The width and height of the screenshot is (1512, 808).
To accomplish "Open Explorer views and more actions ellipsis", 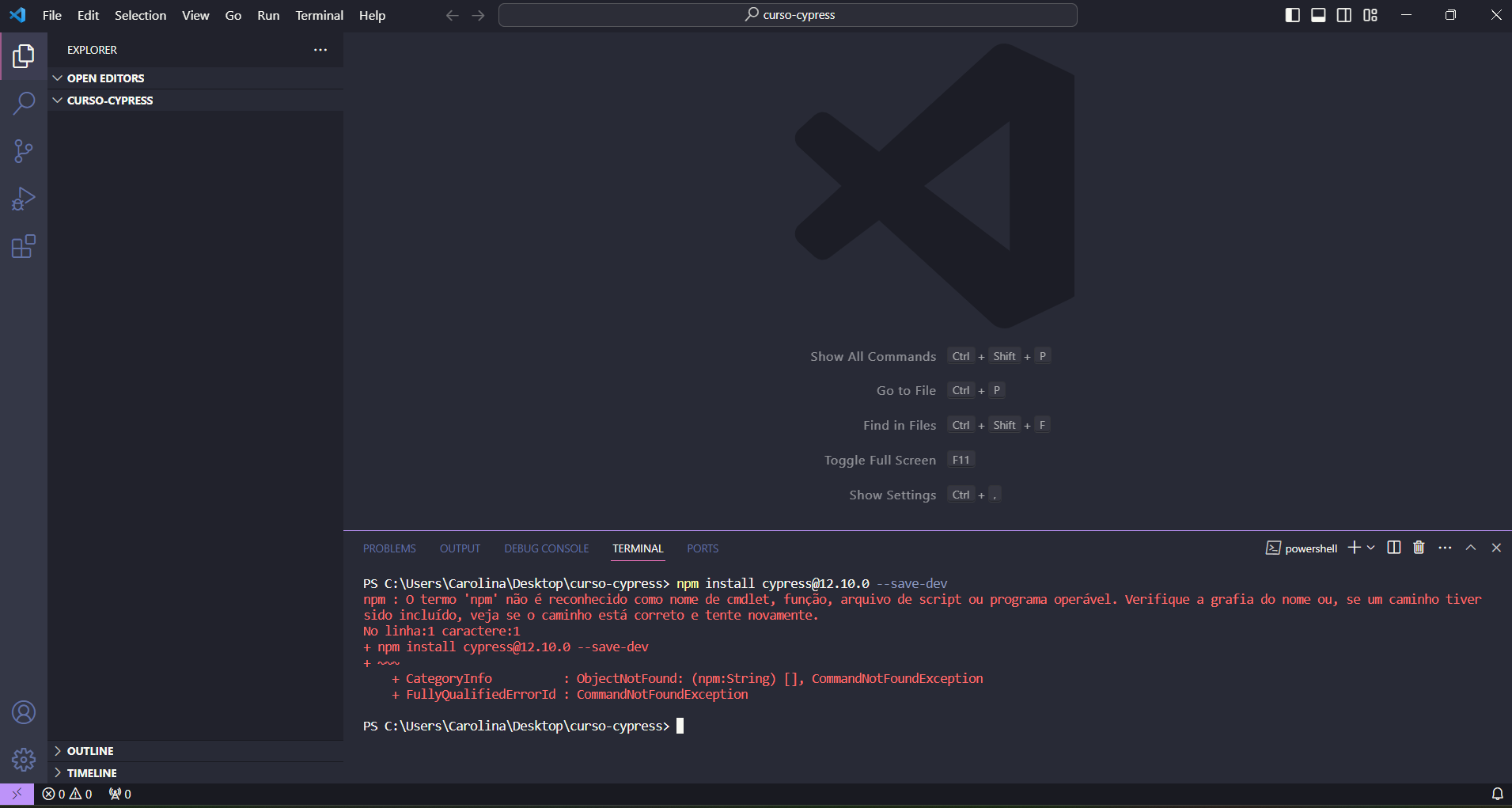I will pos(320,50).
